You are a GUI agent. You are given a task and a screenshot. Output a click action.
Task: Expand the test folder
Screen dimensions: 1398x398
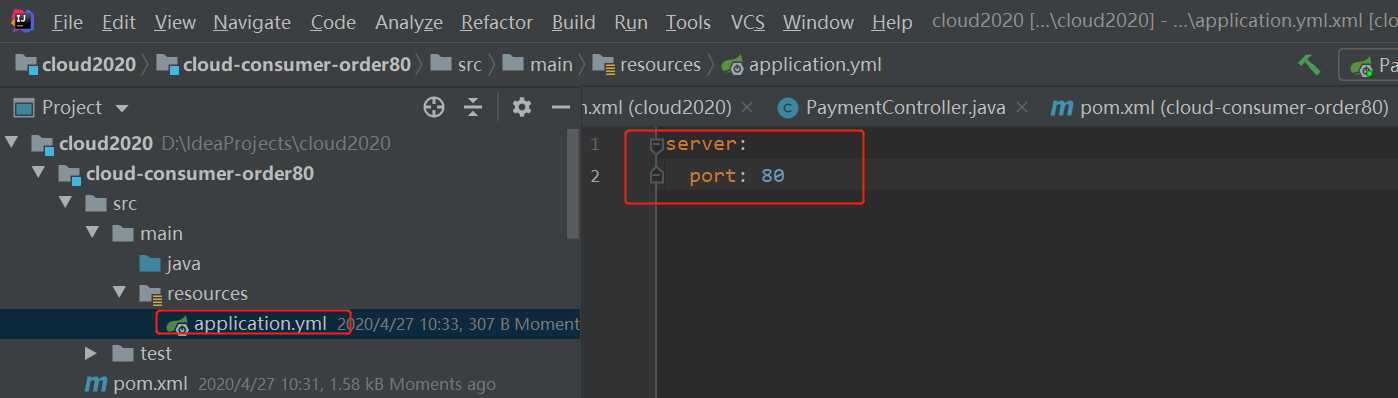pos(92,354)
